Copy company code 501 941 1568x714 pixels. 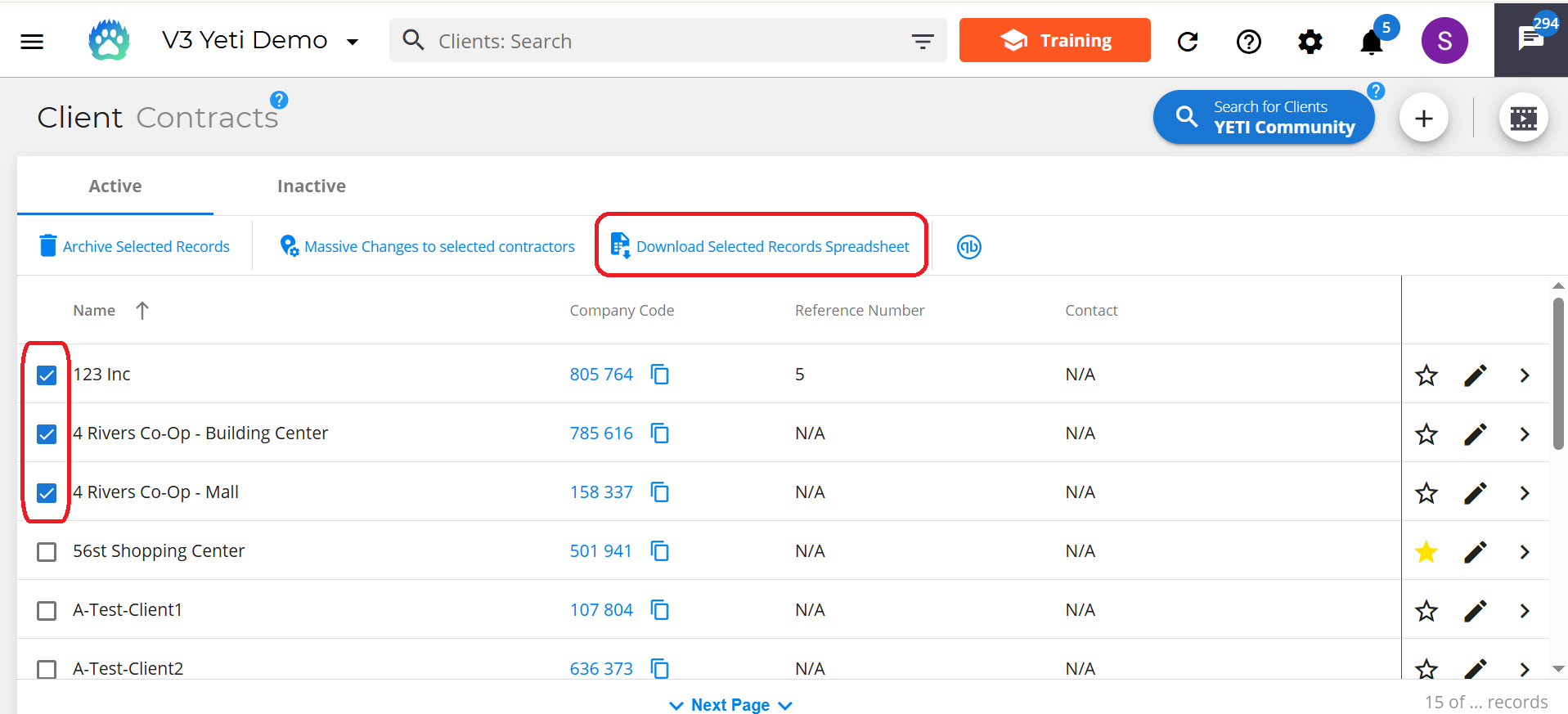[x=659, y=550]
